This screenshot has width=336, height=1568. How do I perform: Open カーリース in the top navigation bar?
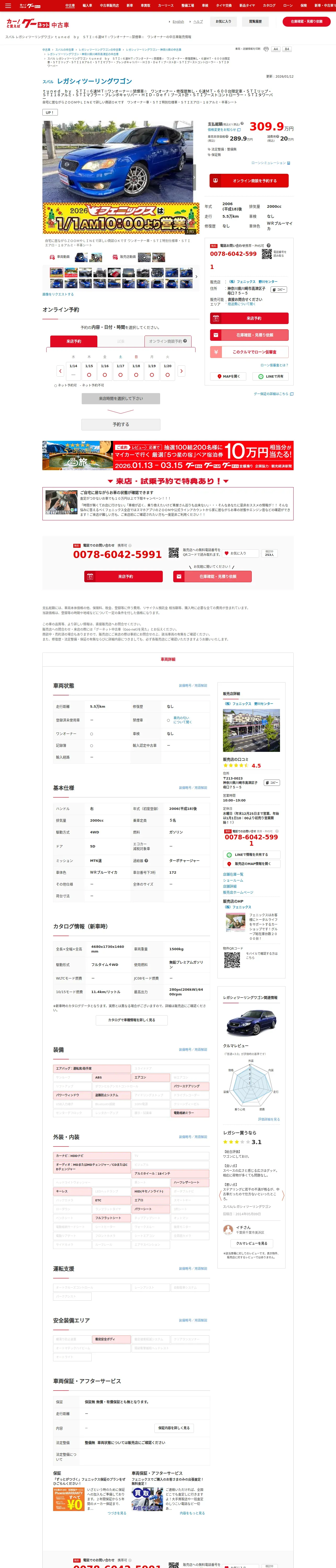pos(165,5)
